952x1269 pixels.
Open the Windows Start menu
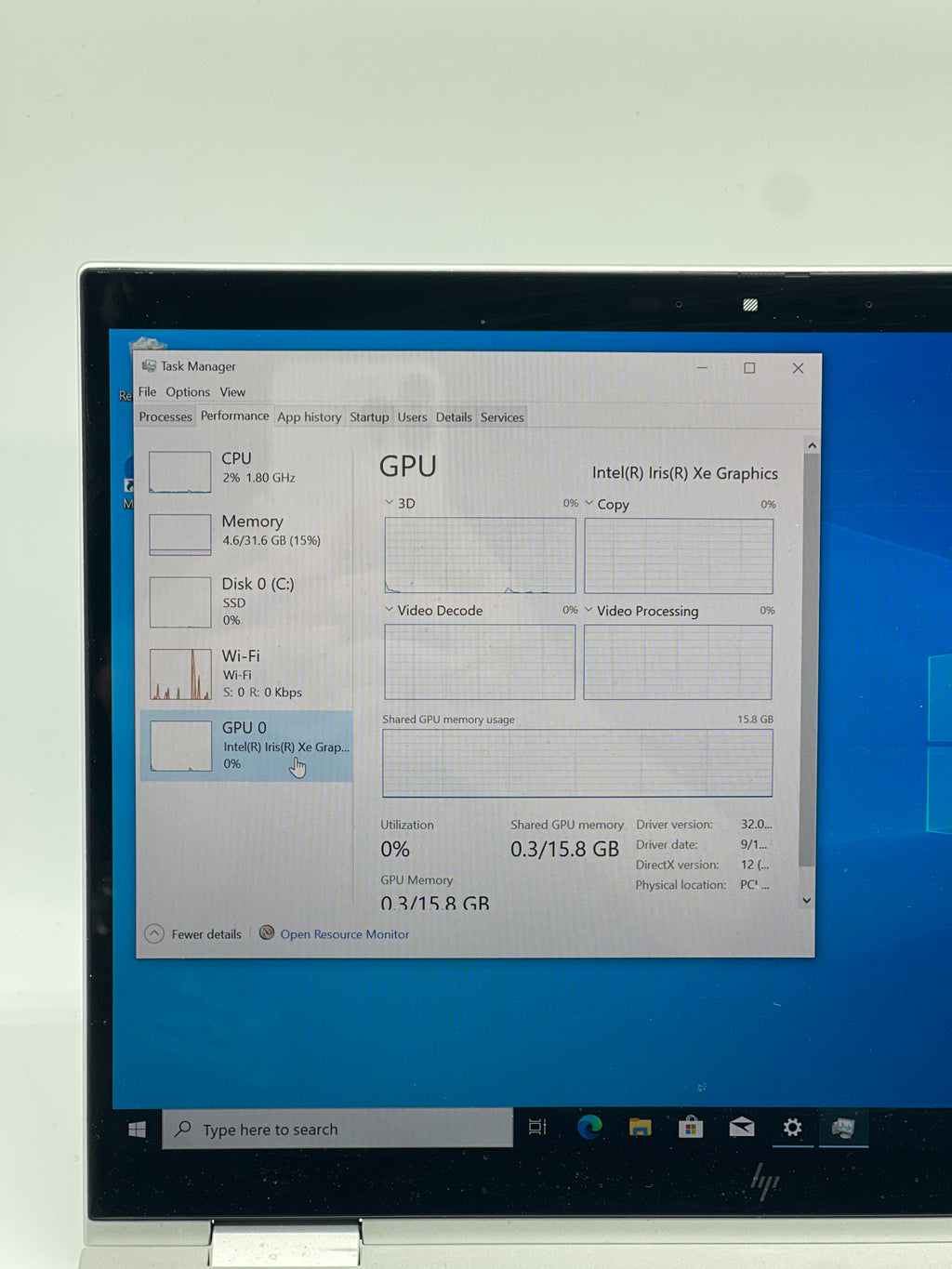pyautogui.click(x=137, y=1129)
